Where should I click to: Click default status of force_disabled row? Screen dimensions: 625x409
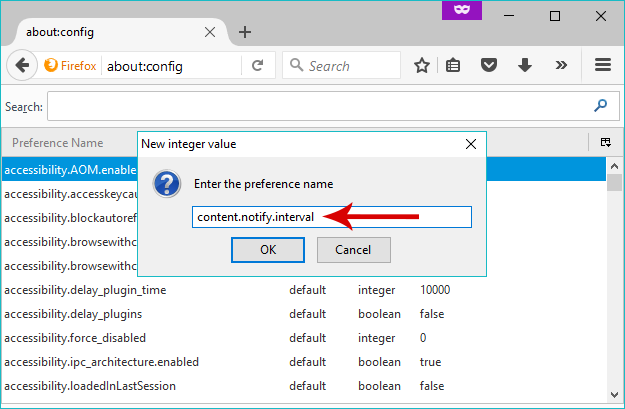click(307, 338)
